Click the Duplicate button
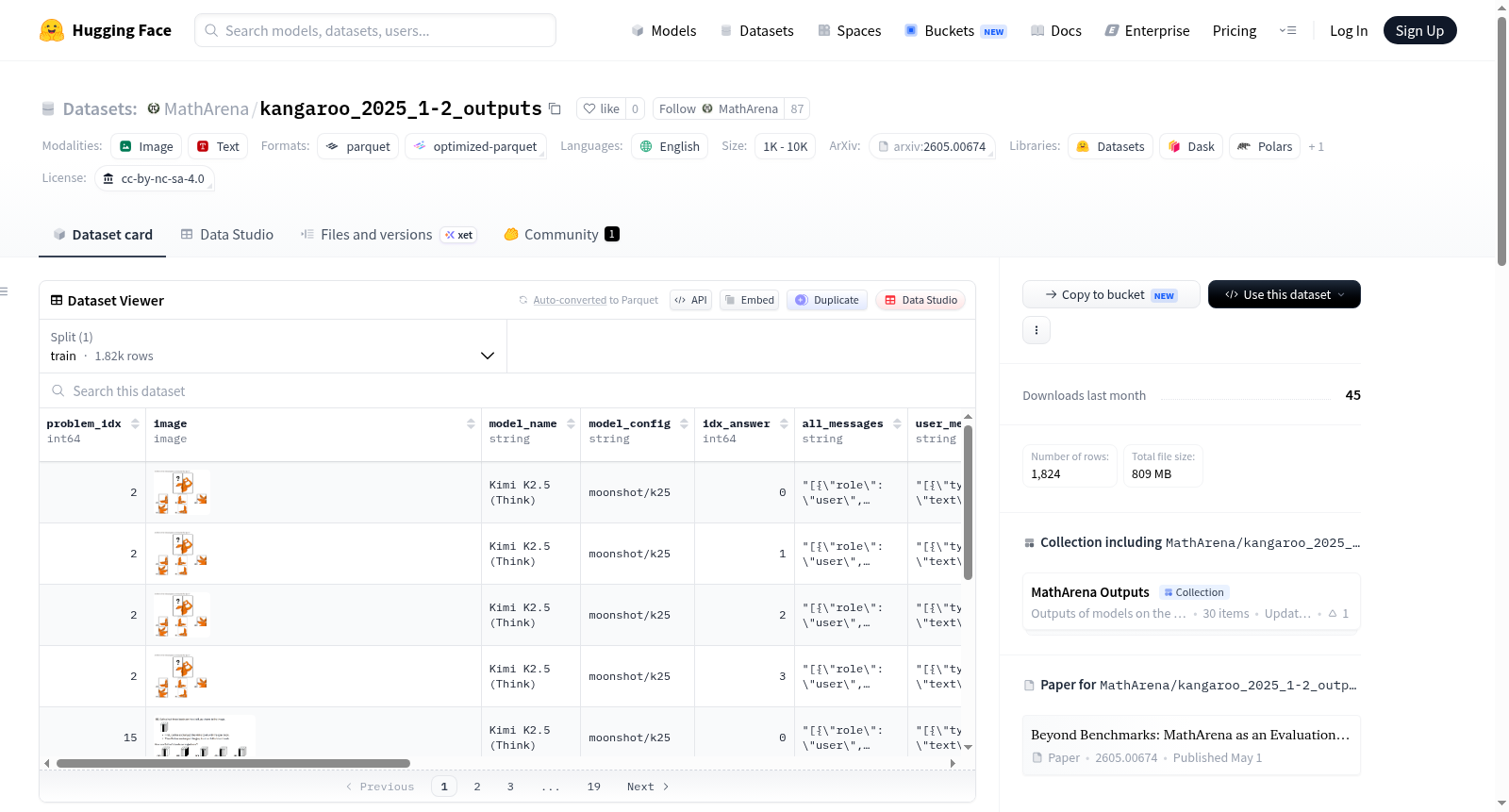 827,300
